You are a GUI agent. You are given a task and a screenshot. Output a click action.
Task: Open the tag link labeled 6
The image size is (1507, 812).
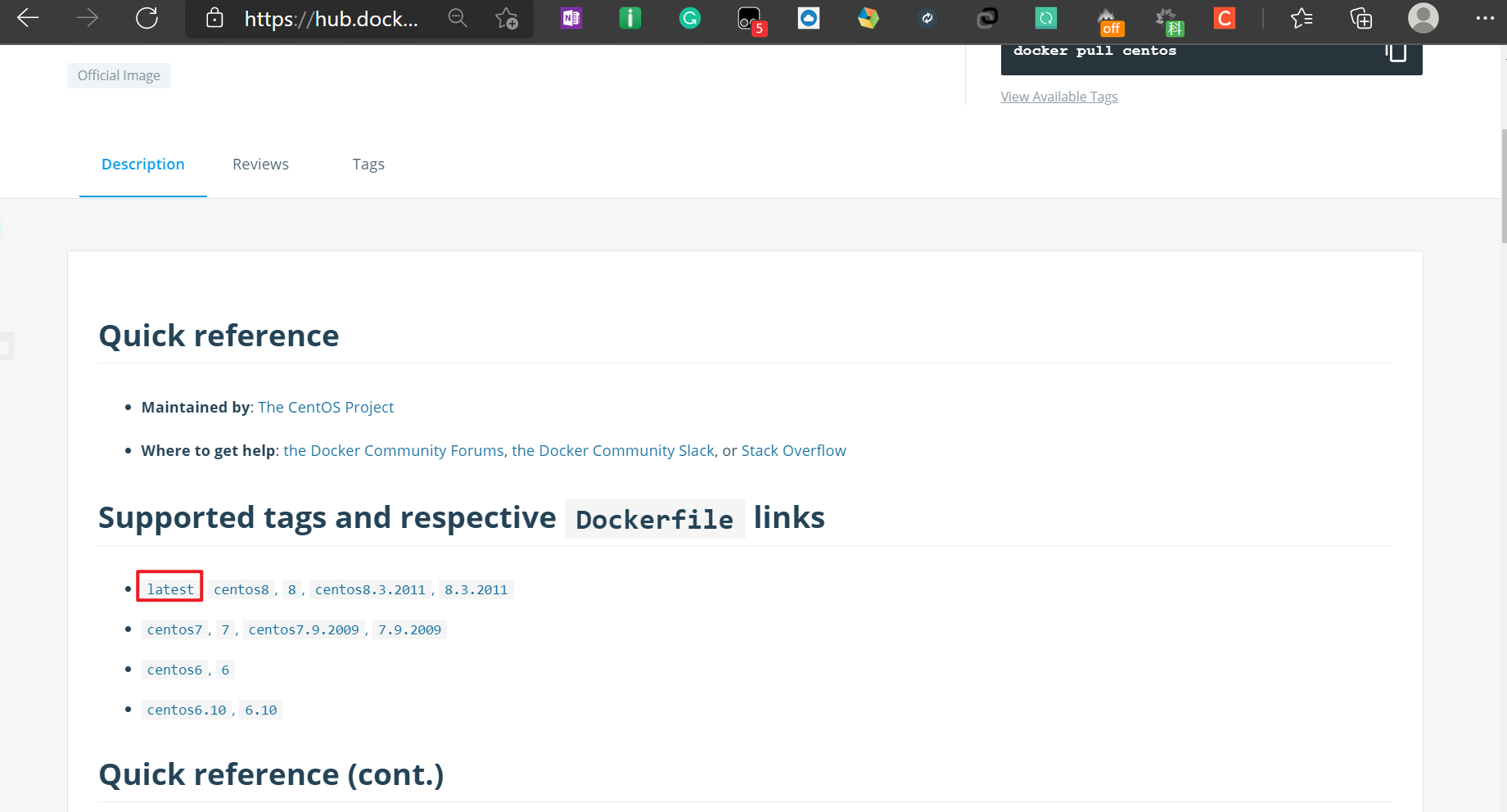click(x=225, y=670)
